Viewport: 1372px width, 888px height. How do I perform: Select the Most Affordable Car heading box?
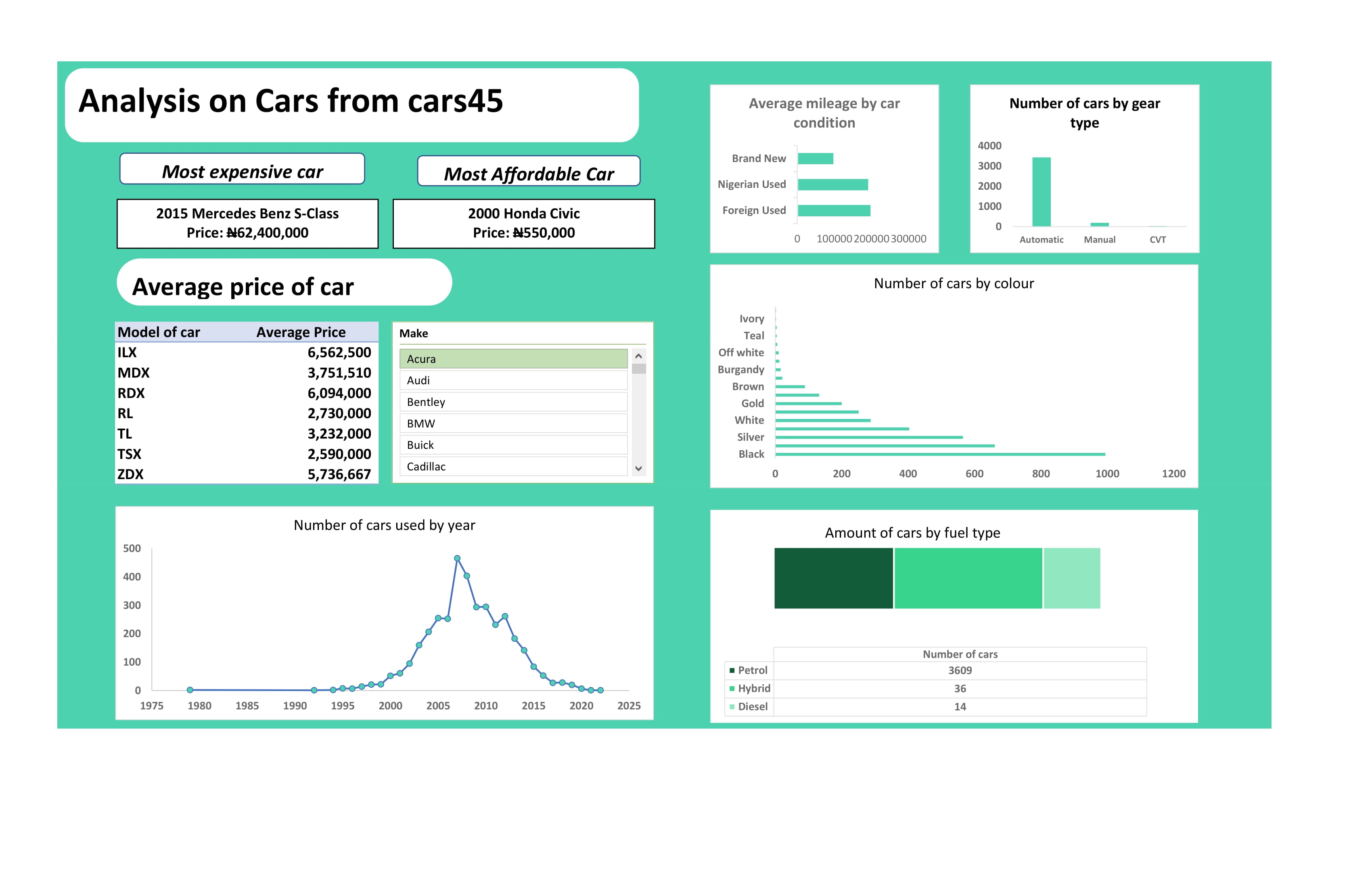point(529,171)
